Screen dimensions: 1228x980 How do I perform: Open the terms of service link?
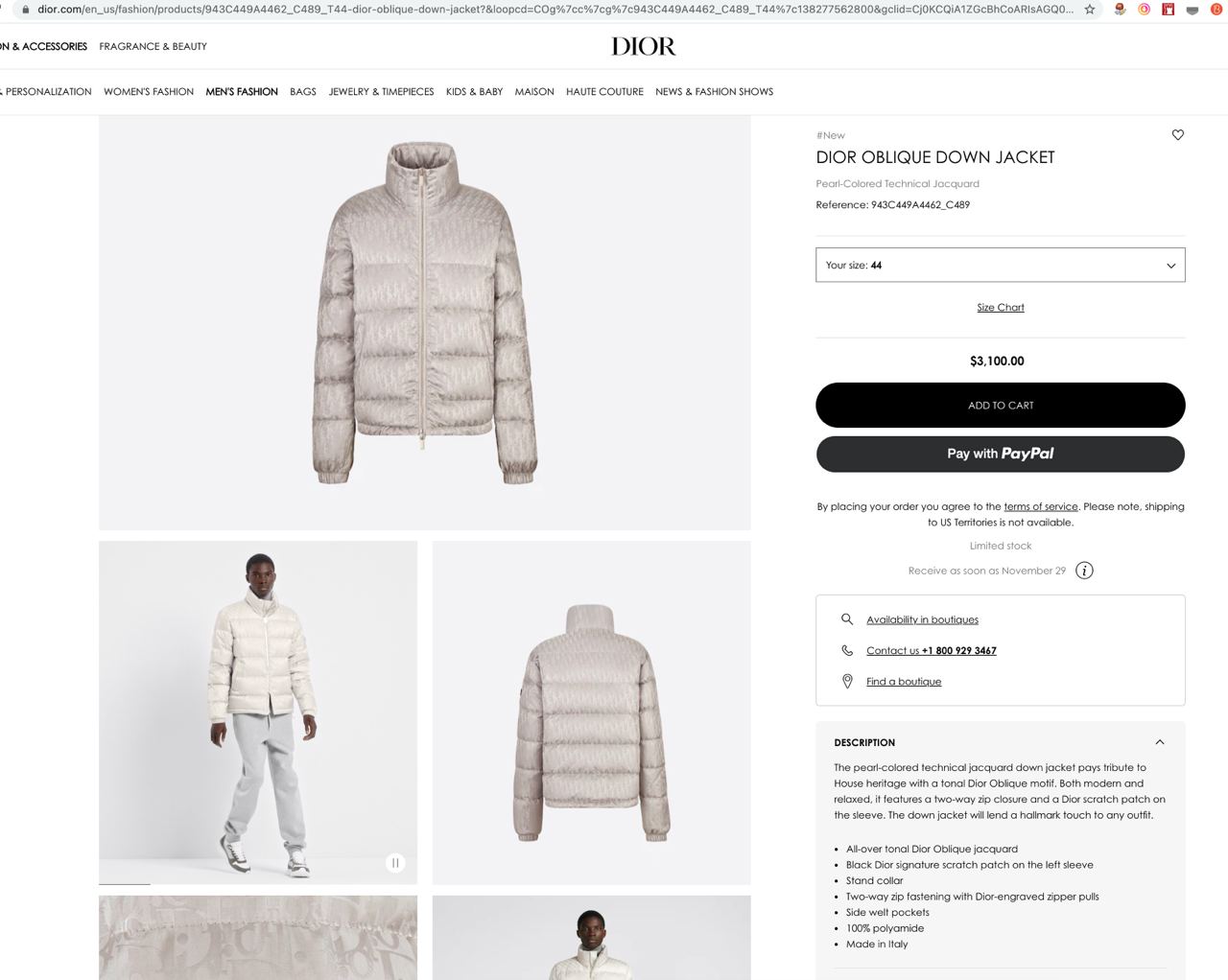[1041, 506]
